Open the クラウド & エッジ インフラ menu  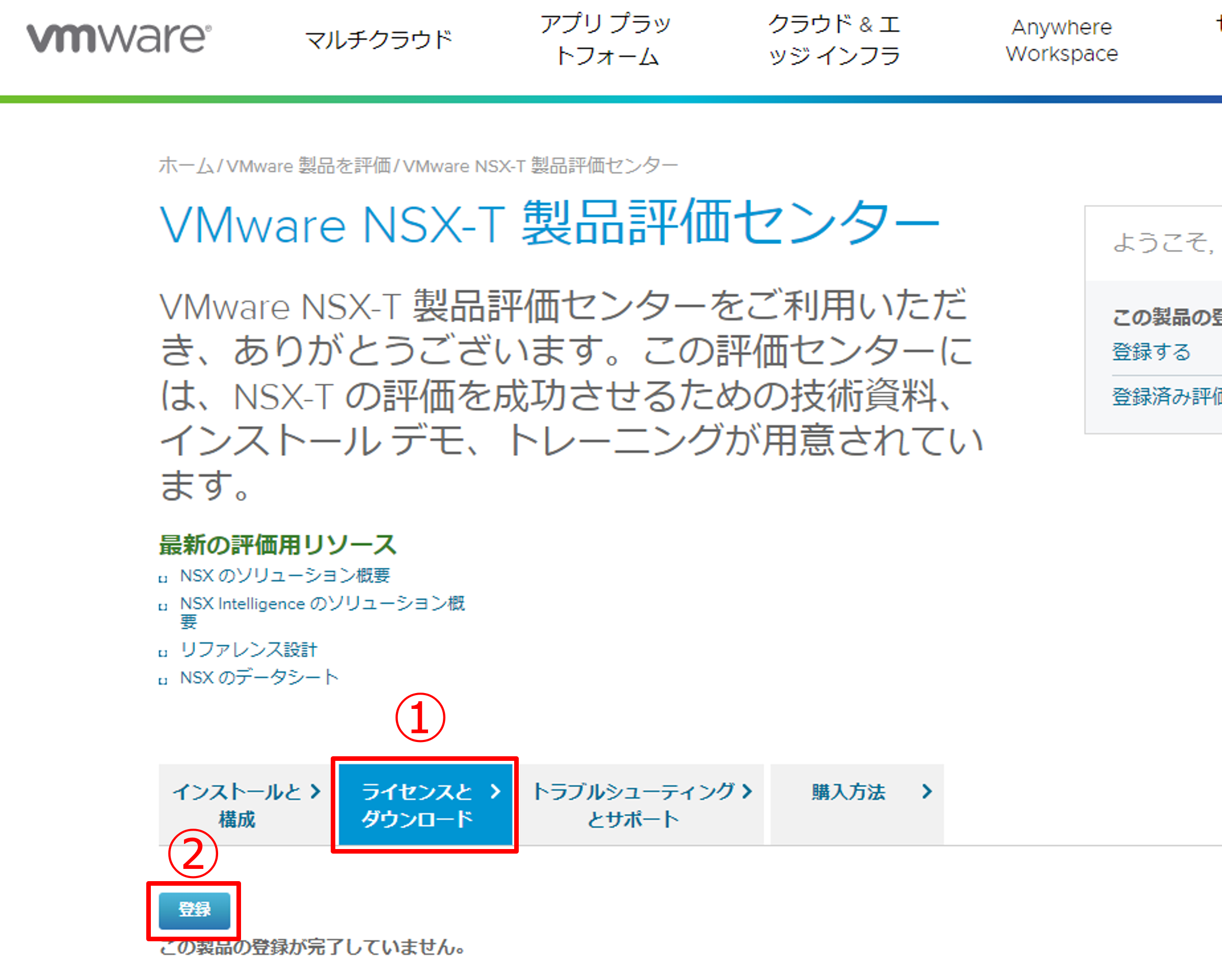pos(834,40)
